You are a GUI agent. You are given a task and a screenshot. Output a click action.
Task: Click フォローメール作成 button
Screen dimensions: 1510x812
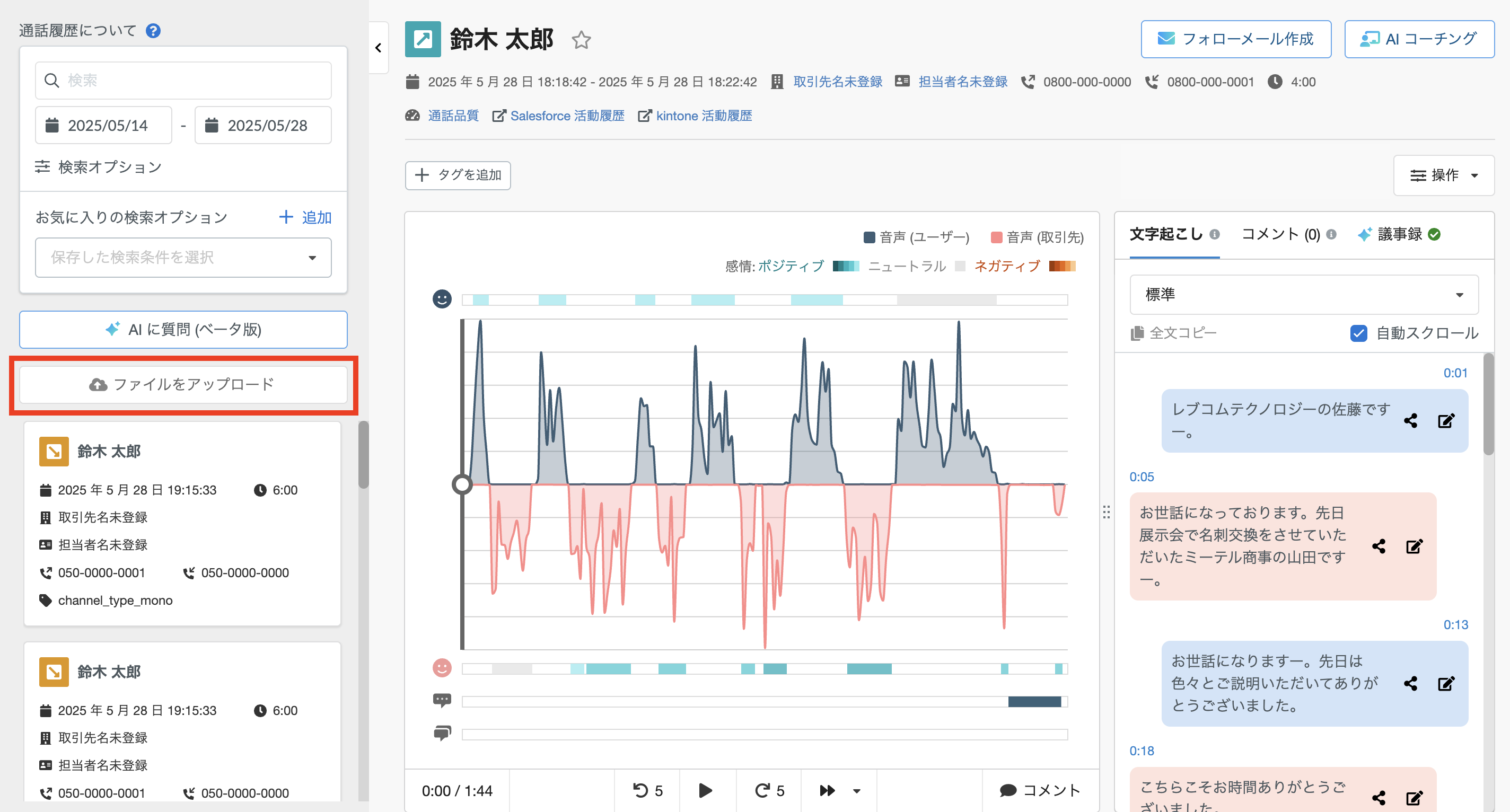click(1236, 39)
